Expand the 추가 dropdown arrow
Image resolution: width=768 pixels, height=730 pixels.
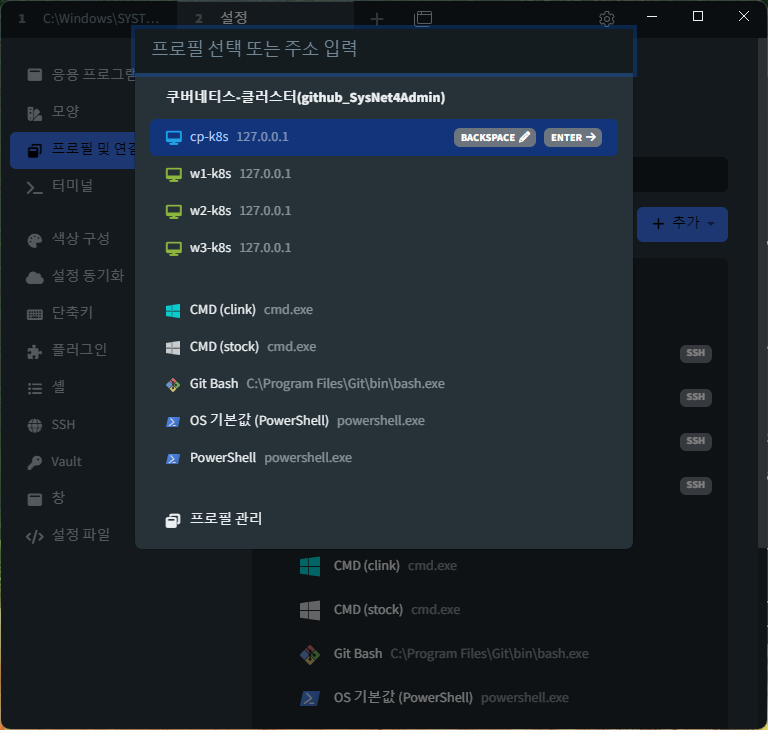711,224
